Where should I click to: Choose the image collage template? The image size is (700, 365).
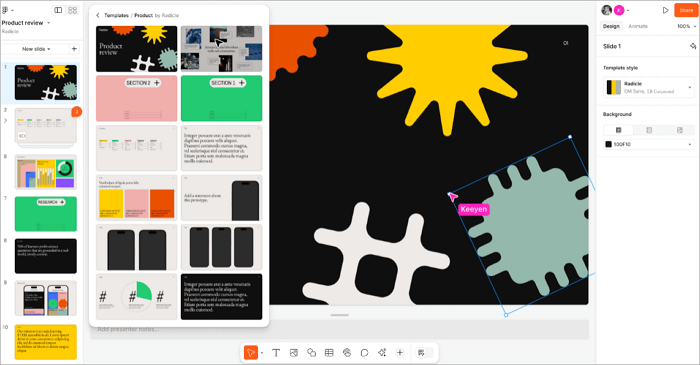click(221, 49)
